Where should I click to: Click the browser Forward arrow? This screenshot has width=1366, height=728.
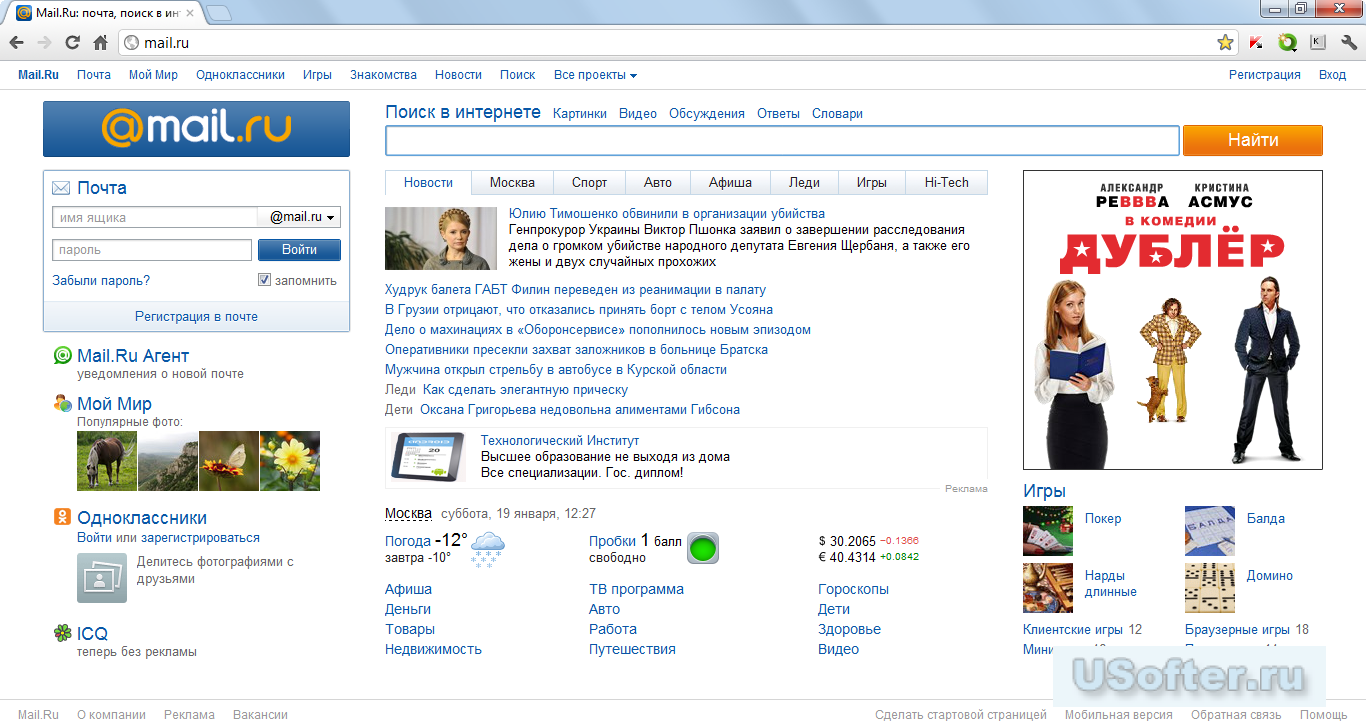coord(44,43)
